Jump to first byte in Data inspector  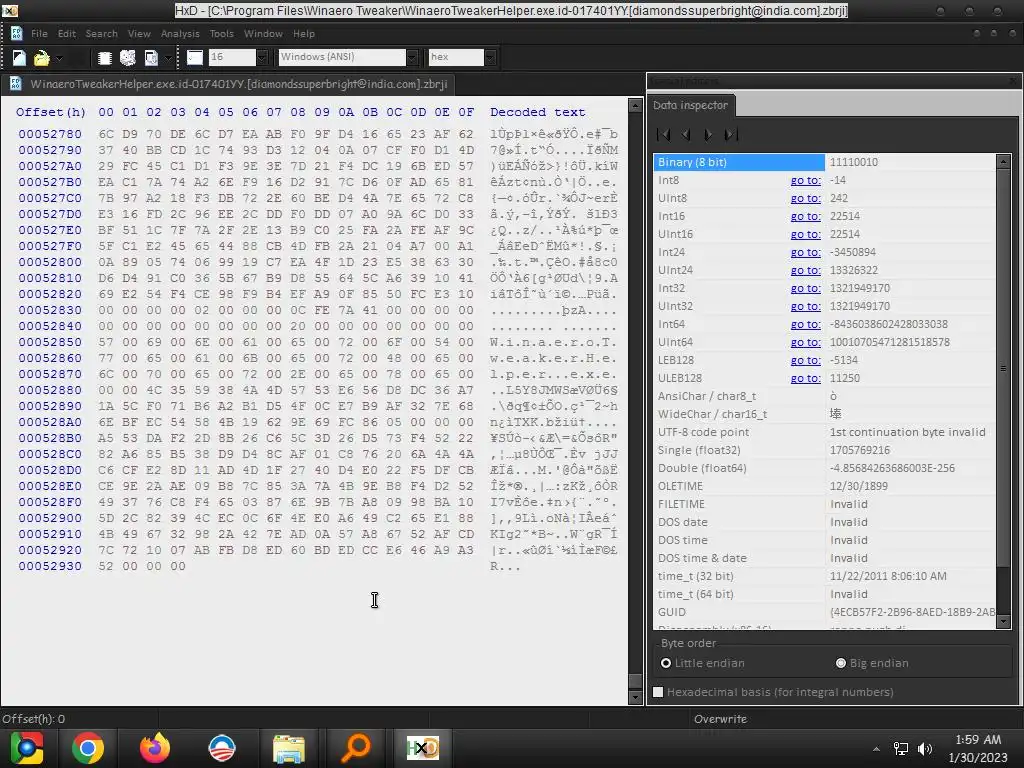[x=664, y=135]
